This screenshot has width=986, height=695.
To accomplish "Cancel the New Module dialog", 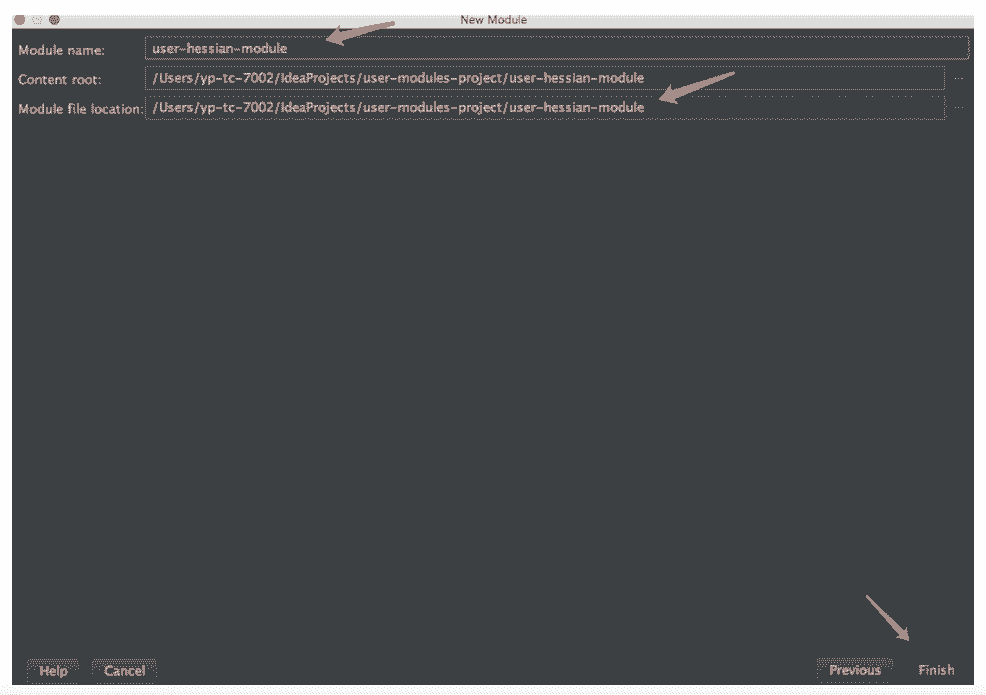I will click(x=124, y=670).
